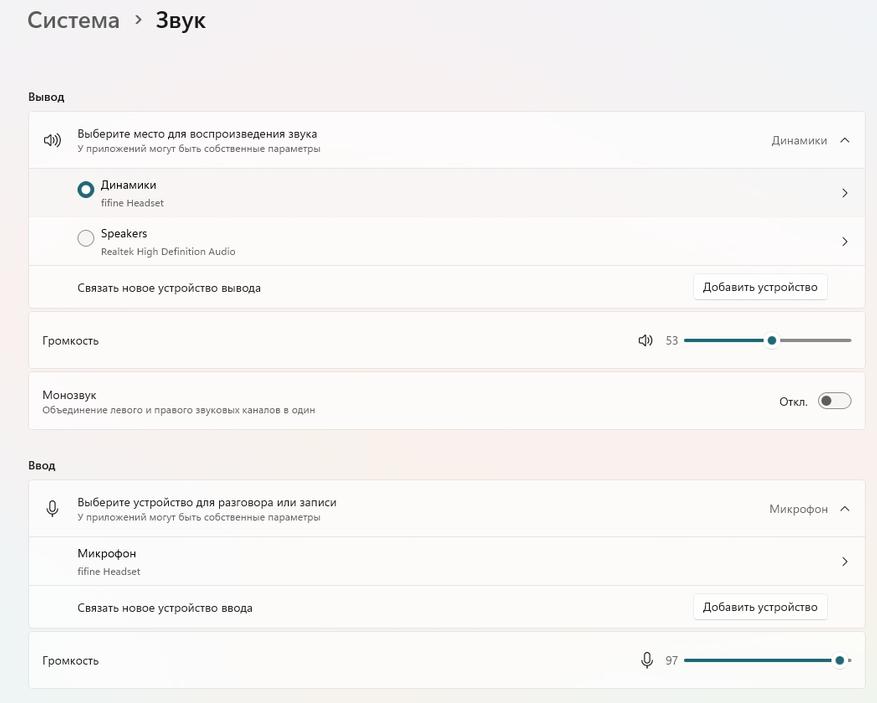This screenshot has width=877, height=703.
Task: Open Динамики fifine Headset properties arrow
Action: [x=844, y=193]
